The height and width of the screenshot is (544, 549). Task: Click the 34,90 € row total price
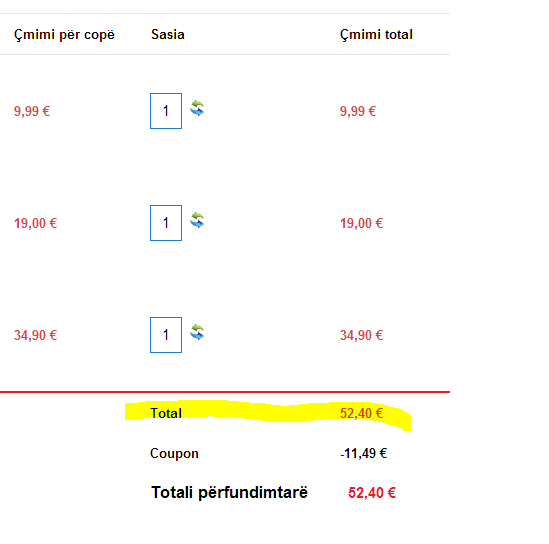pyautogui.click(x=361, y=335)
